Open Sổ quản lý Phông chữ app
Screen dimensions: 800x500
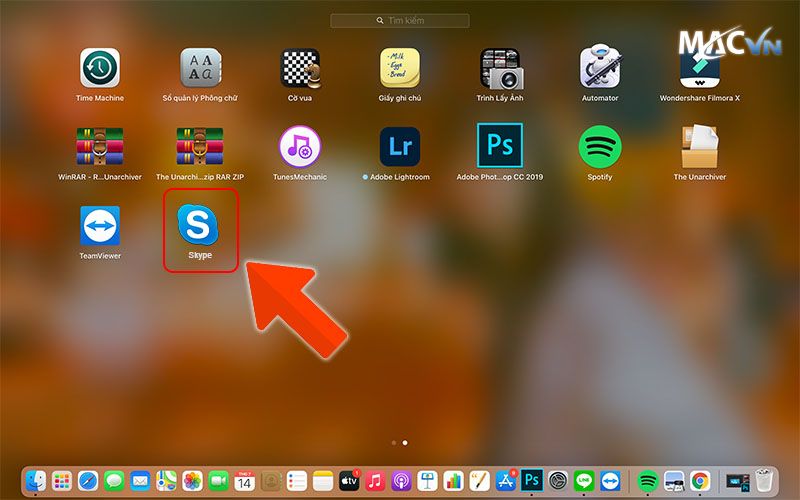200,68
